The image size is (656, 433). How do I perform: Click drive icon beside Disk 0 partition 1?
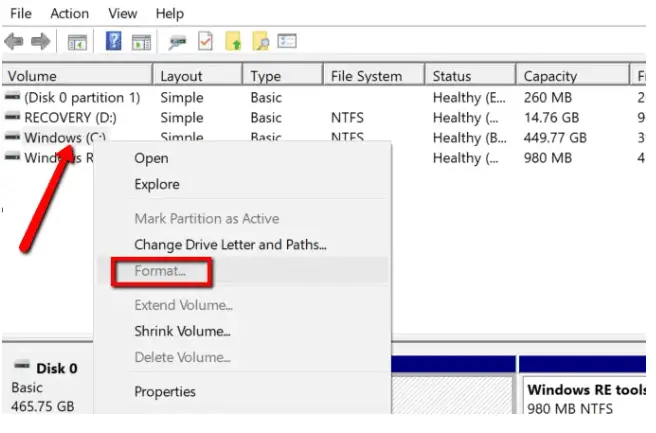click(x=13, y=97)
